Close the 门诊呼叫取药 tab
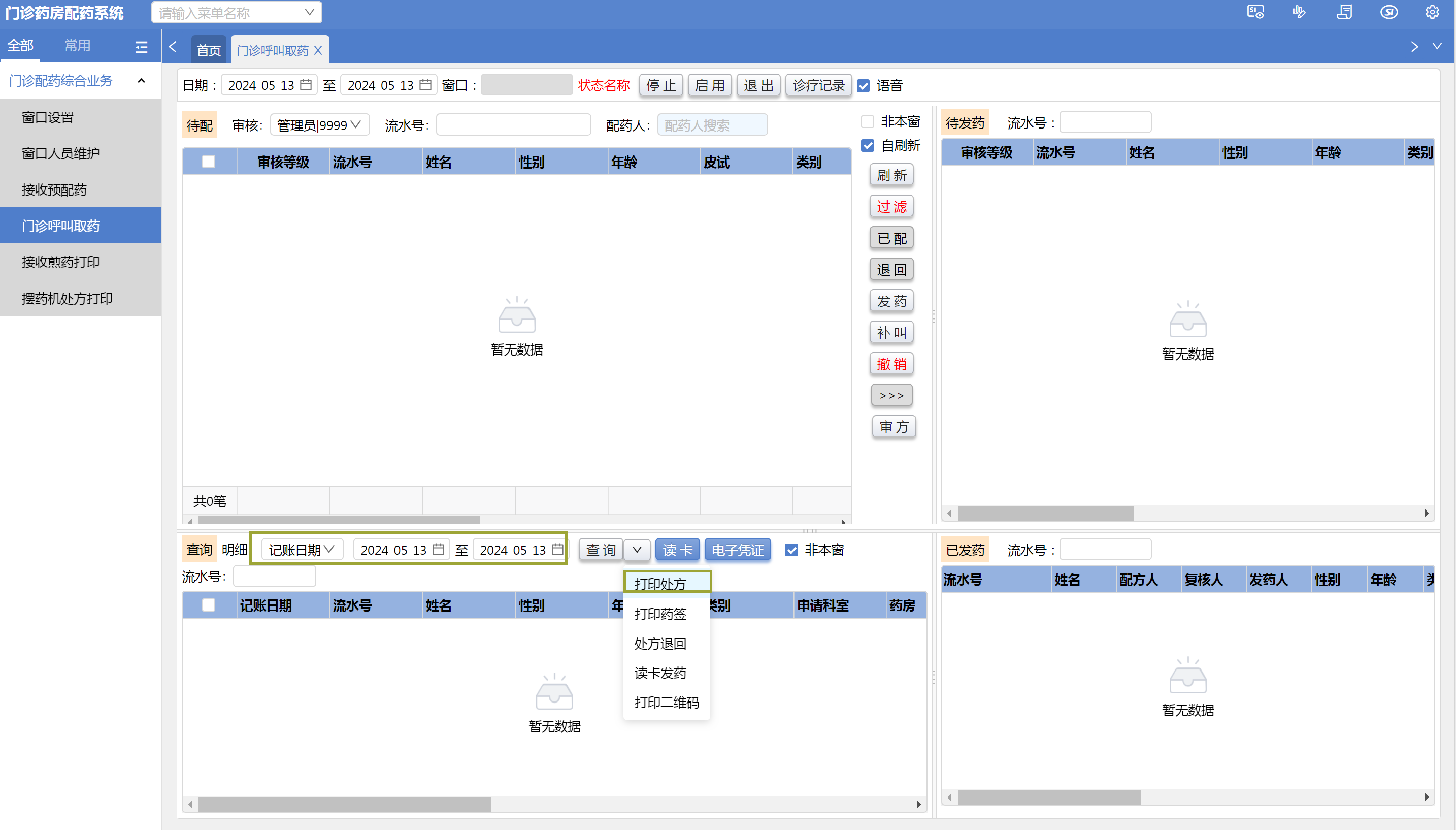Viewport: 1456px width, 830px height. 318,51
